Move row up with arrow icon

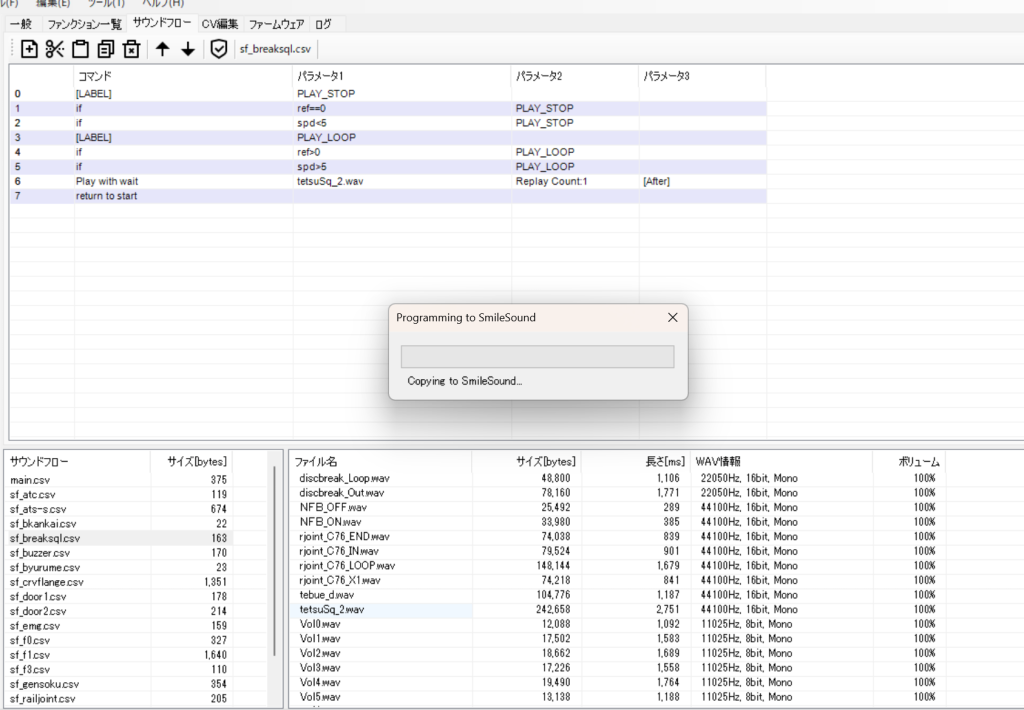click(162, 49)
